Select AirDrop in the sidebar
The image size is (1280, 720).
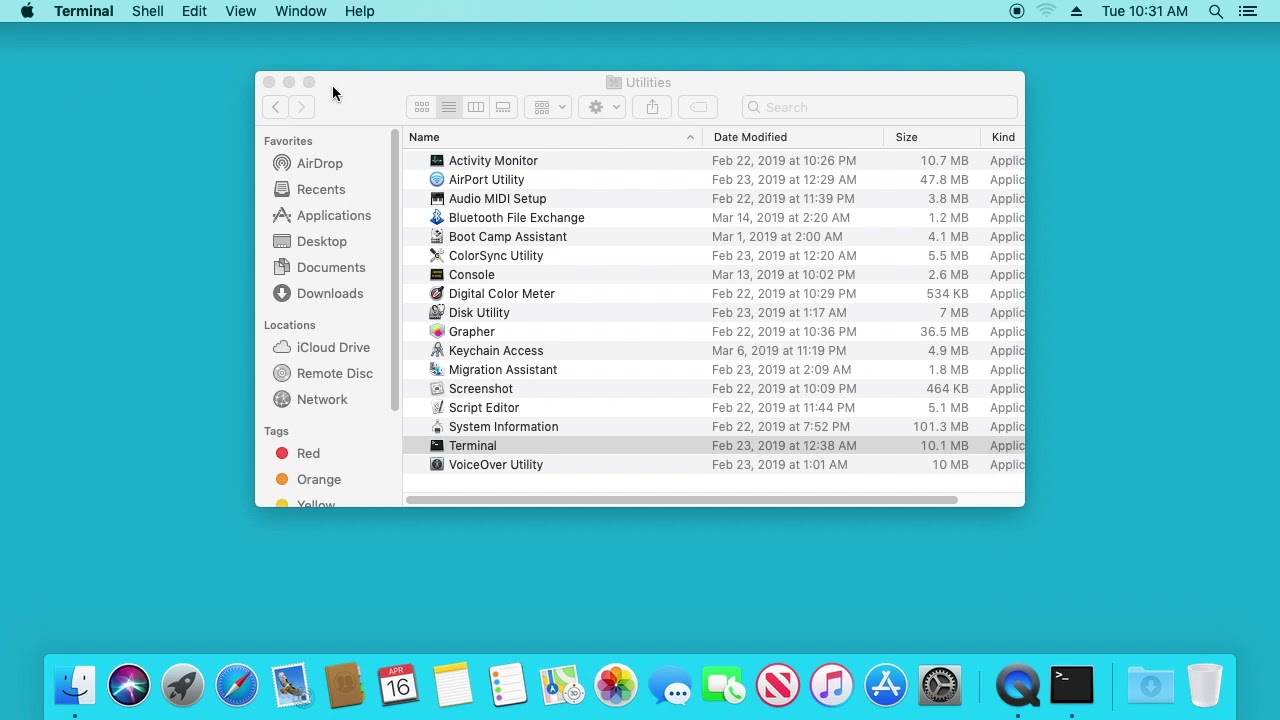coord(320,163)
